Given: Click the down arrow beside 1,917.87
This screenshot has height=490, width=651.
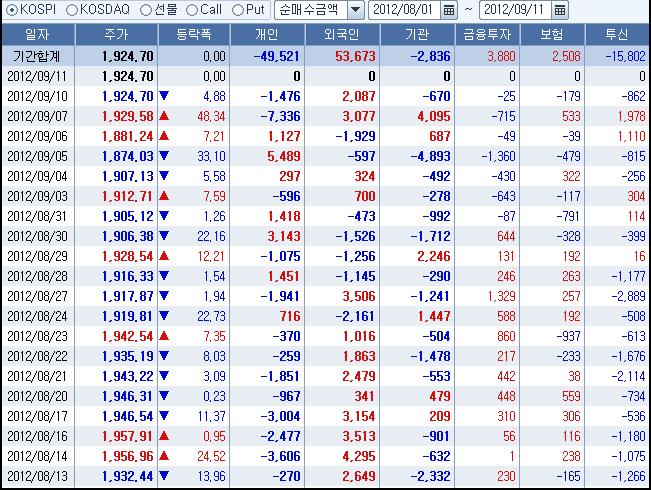Looking at the screenshot, I should [x=164, y=296].
